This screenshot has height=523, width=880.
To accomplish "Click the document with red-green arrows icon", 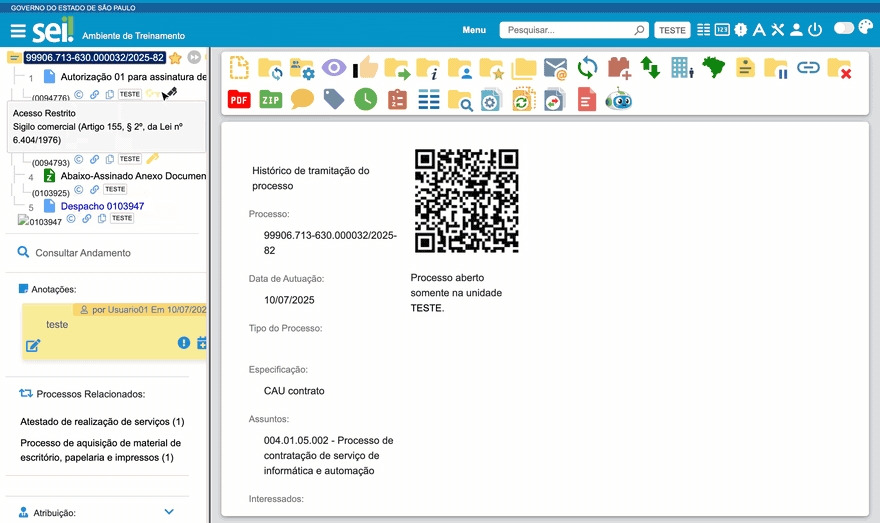I will [554, 99].
